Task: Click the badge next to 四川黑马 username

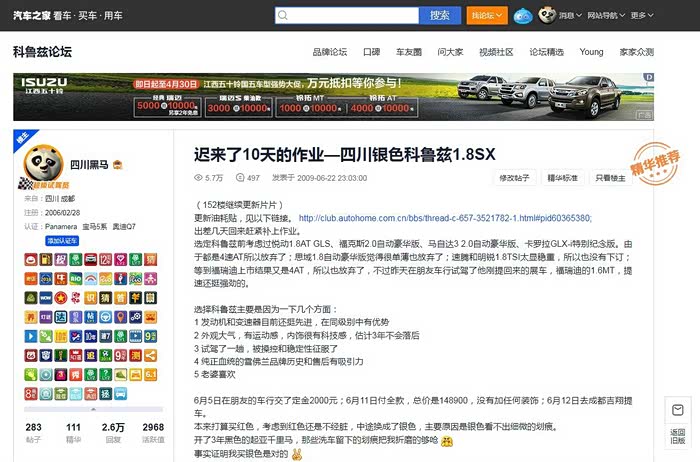Action: (117, 164)
